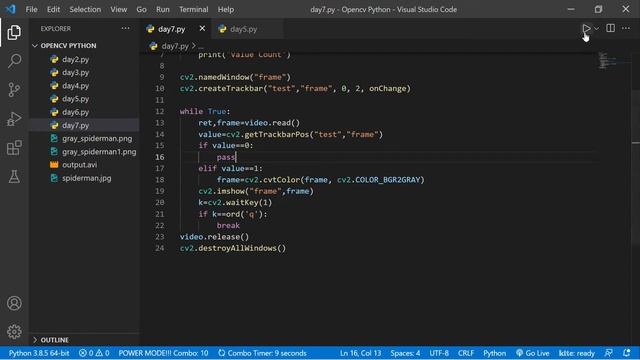Open the Explorer view in activity bar
640x360 pixels.
tap(14, 32)
